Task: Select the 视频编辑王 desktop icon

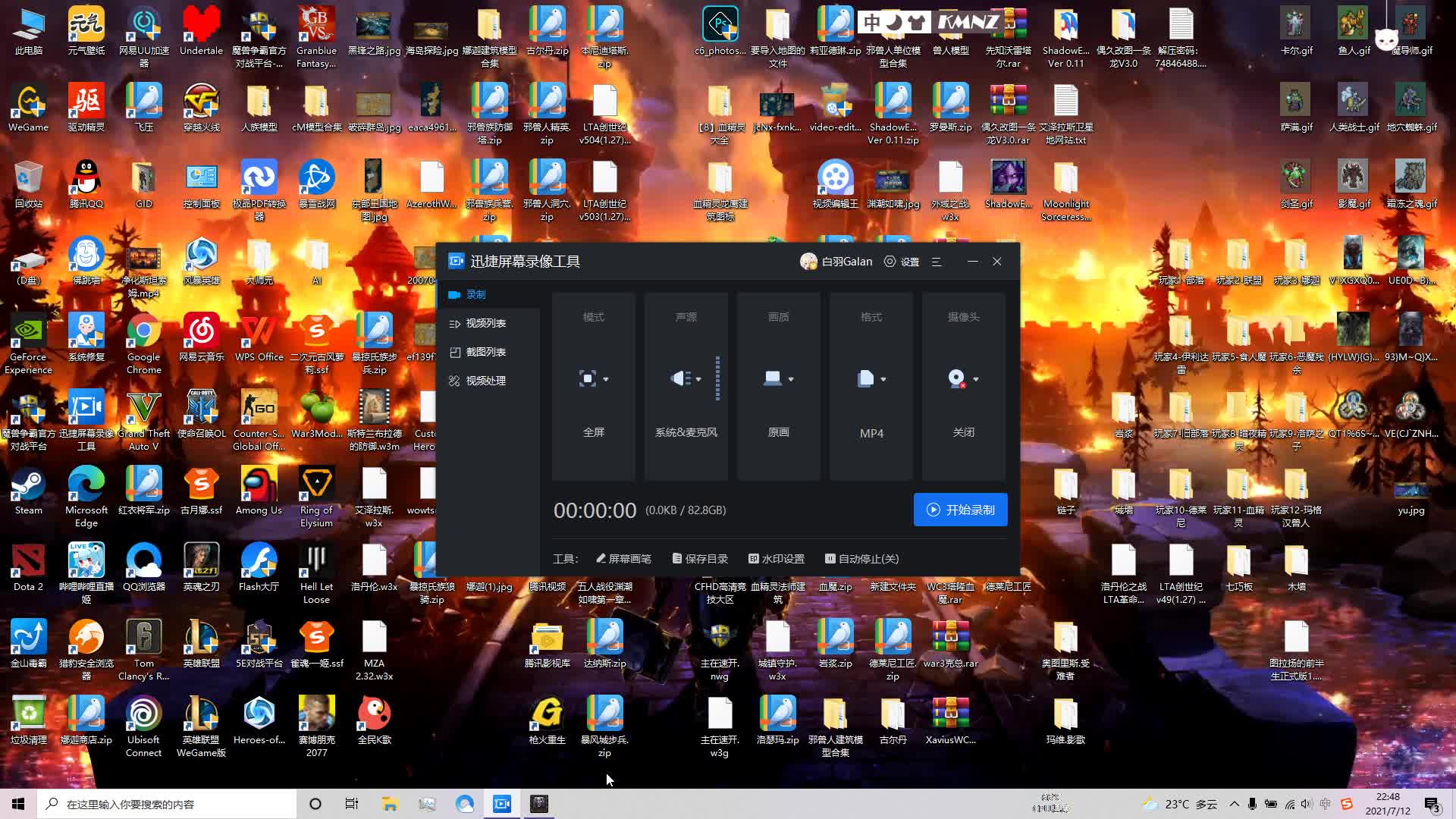Action: click(836, 184)
